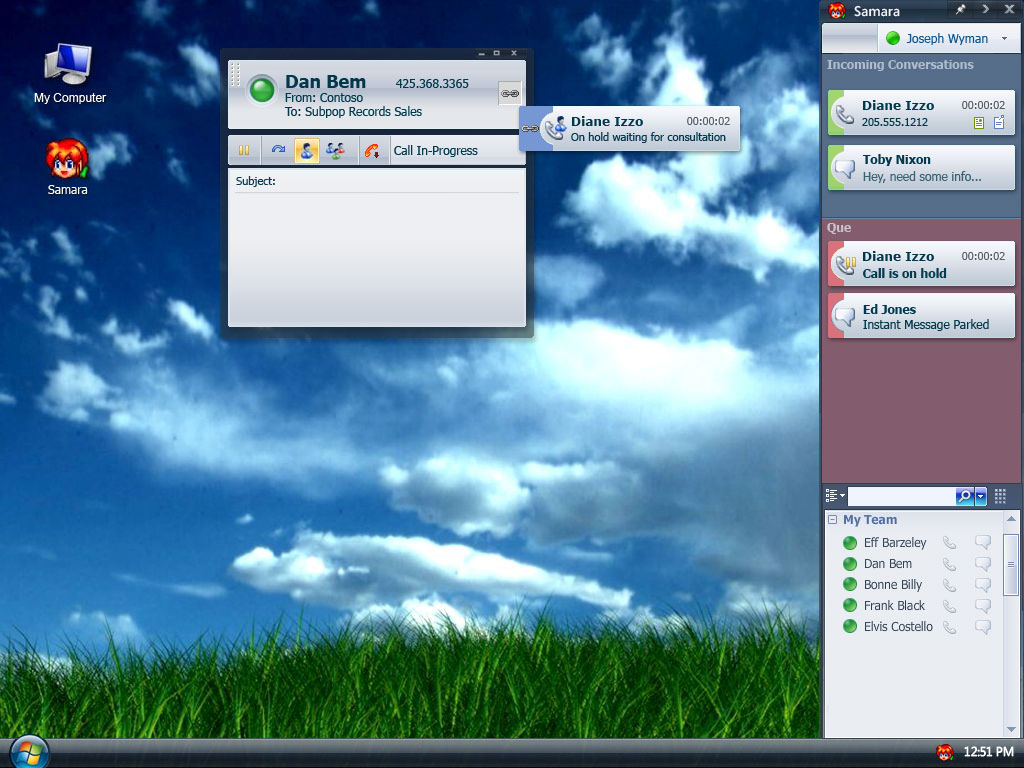Click the Call In-Progress status text

(x=436, y=151)
